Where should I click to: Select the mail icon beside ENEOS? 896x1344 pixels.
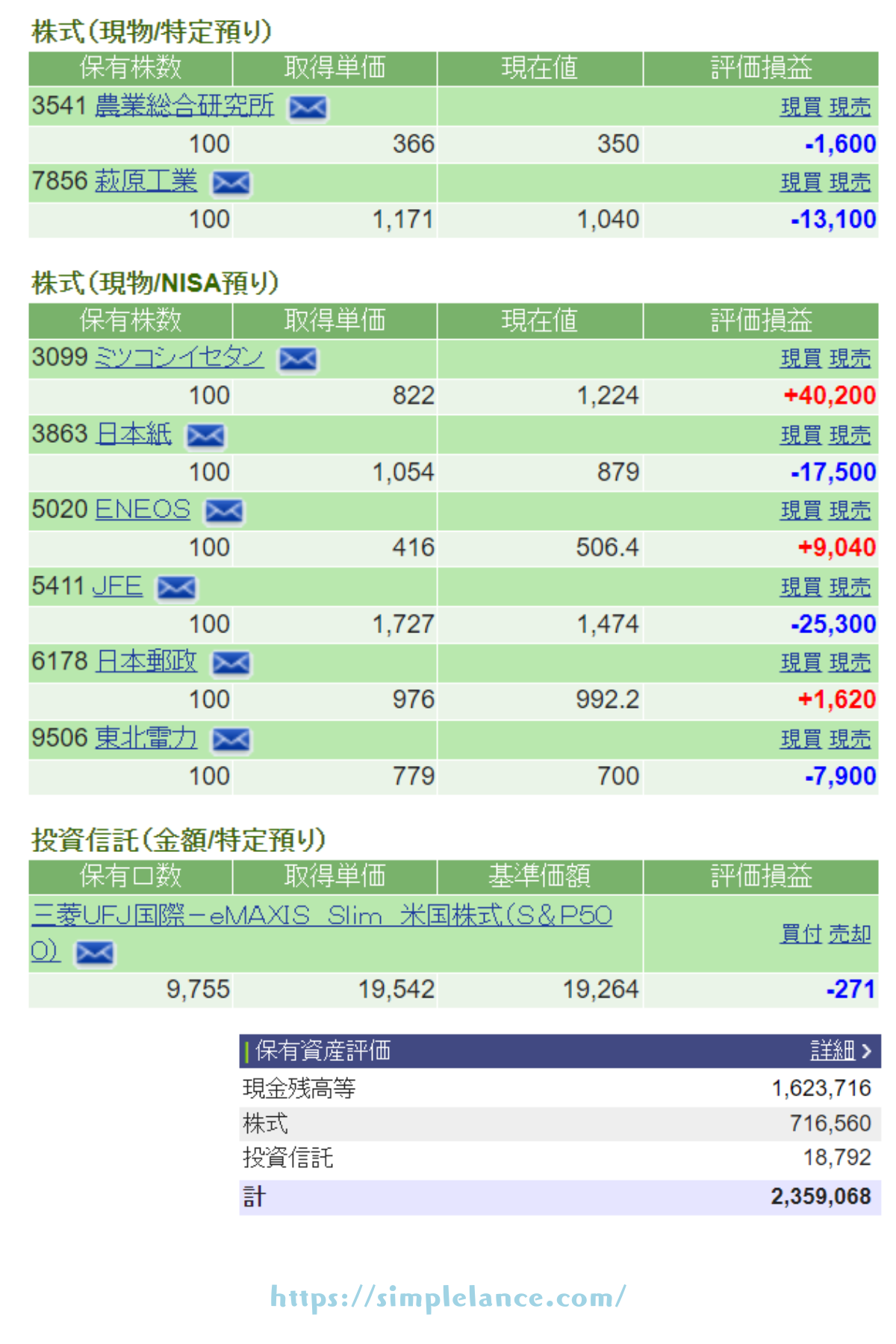pyautogui.click(x=224, y=511)
